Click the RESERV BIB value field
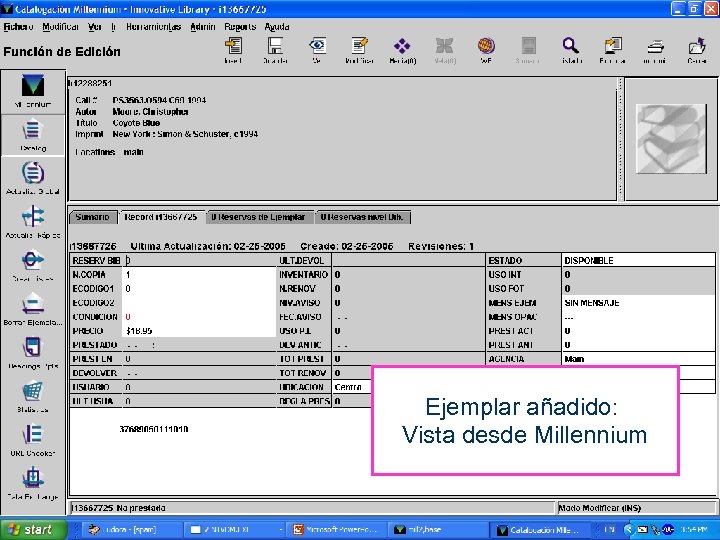The image size is (720, 540). pos(199,260)
